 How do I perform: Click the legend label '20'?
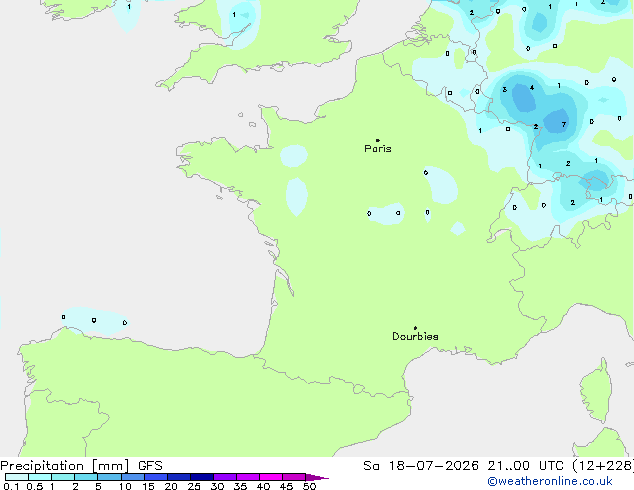click(x=171, y=486)
